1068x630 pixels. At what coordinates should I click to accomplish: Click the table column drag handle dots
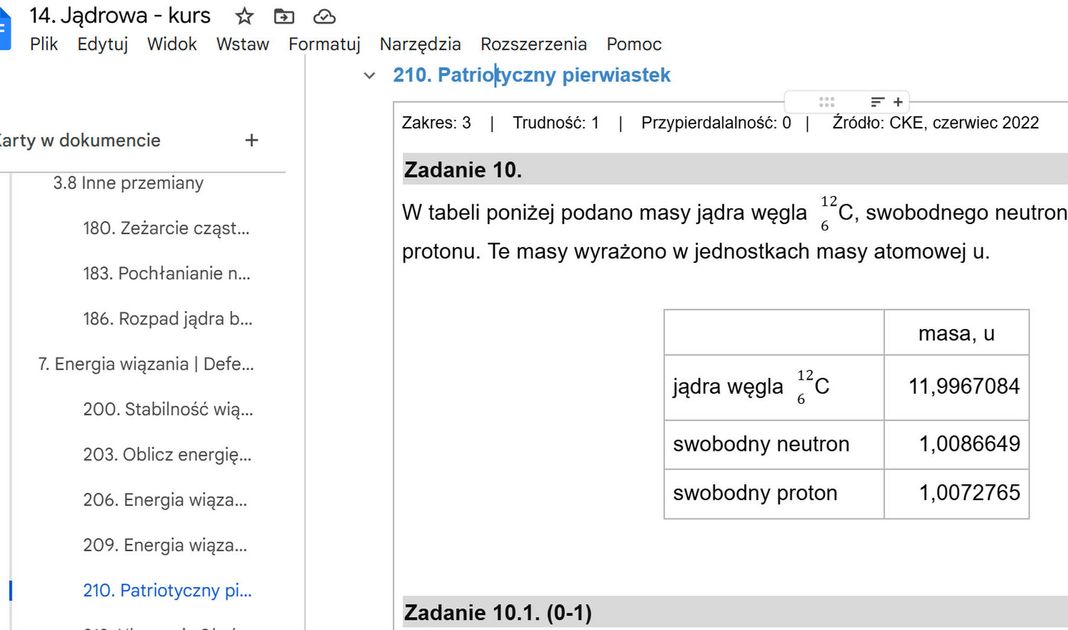pos(826,102)
